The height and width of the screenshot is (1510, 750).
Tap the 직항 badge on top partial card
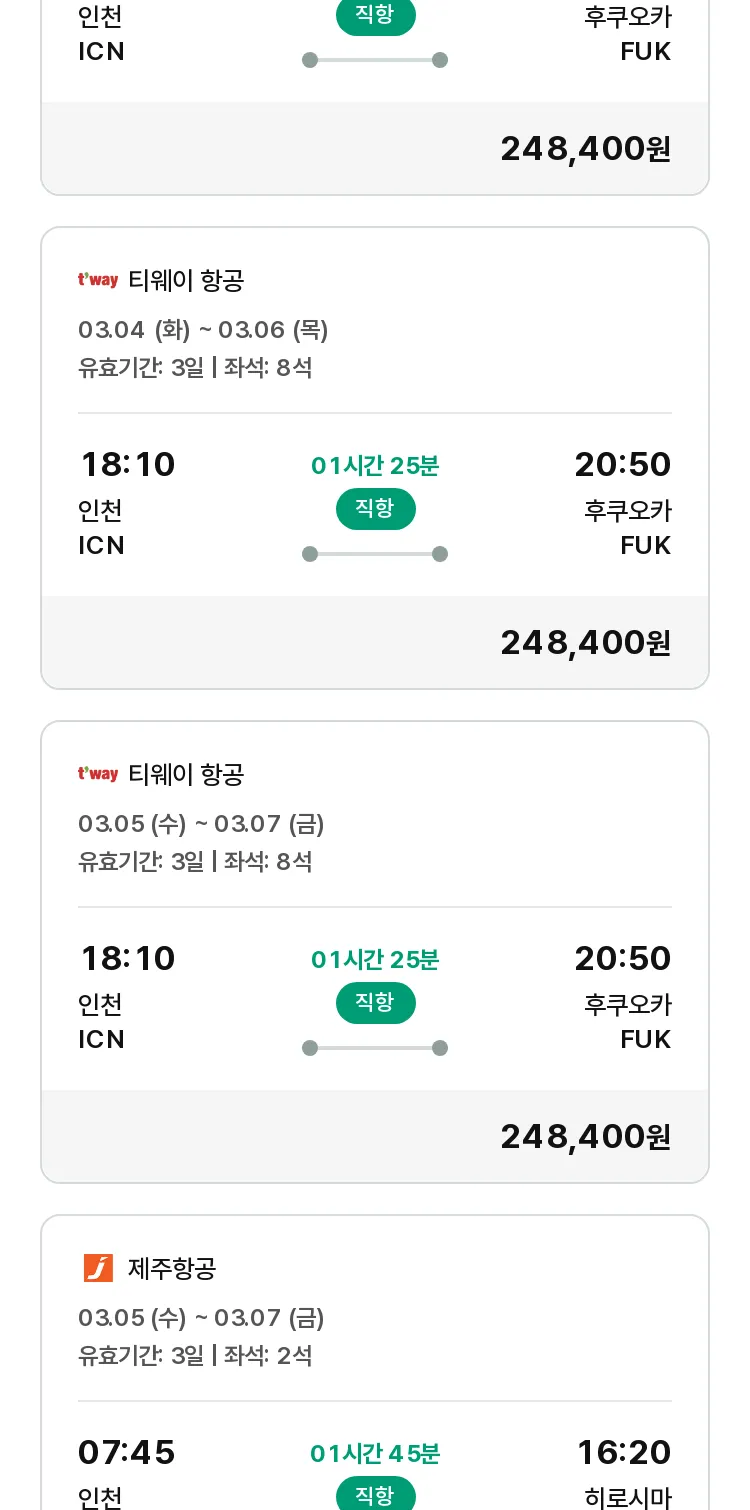[x=375, y=16]
